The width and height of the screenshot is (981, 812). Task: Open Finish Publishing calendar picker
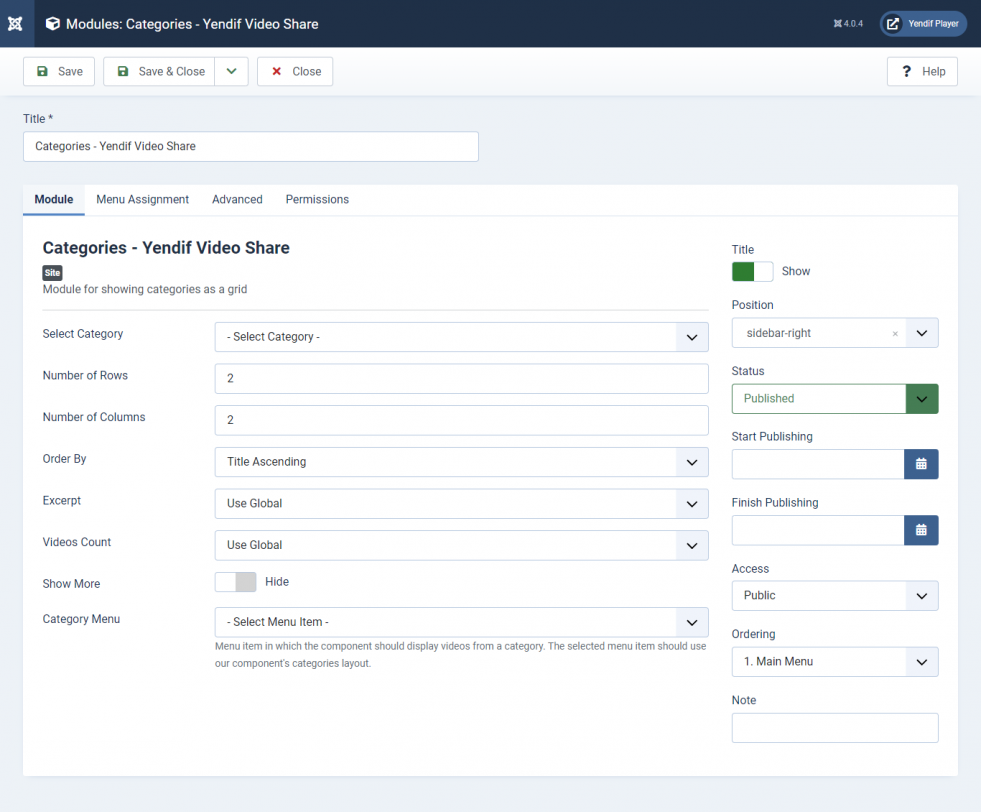[921, 530]
